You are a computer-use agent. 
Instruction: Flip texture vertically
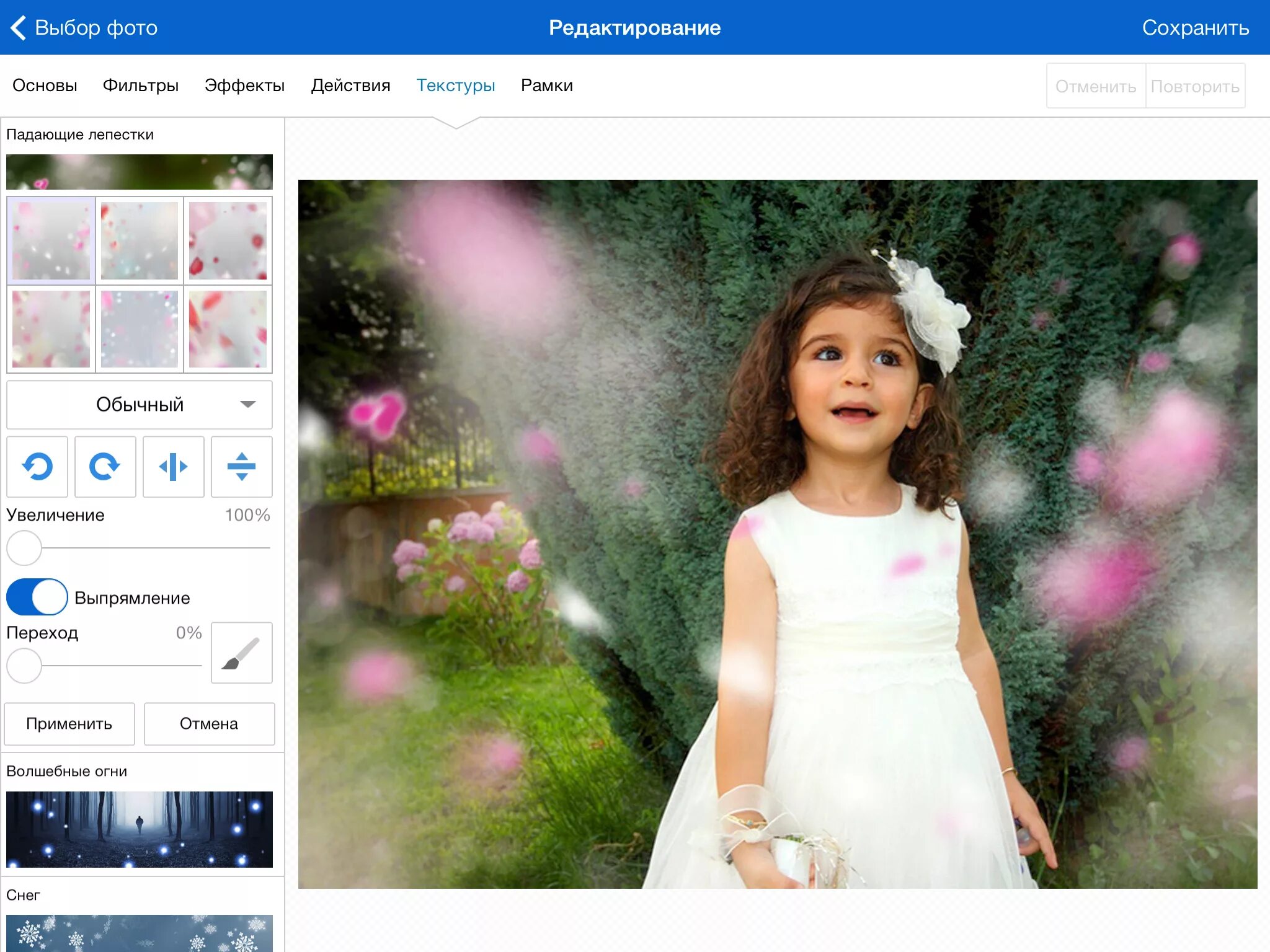(x=241, y=466)
